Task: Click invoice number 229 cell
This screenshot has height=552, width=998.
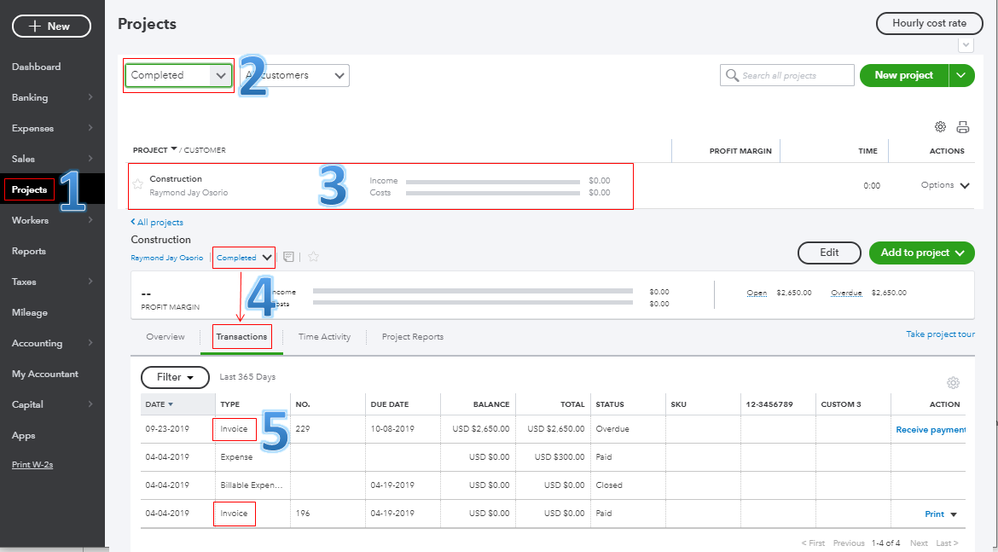Action: click(303, 429)
